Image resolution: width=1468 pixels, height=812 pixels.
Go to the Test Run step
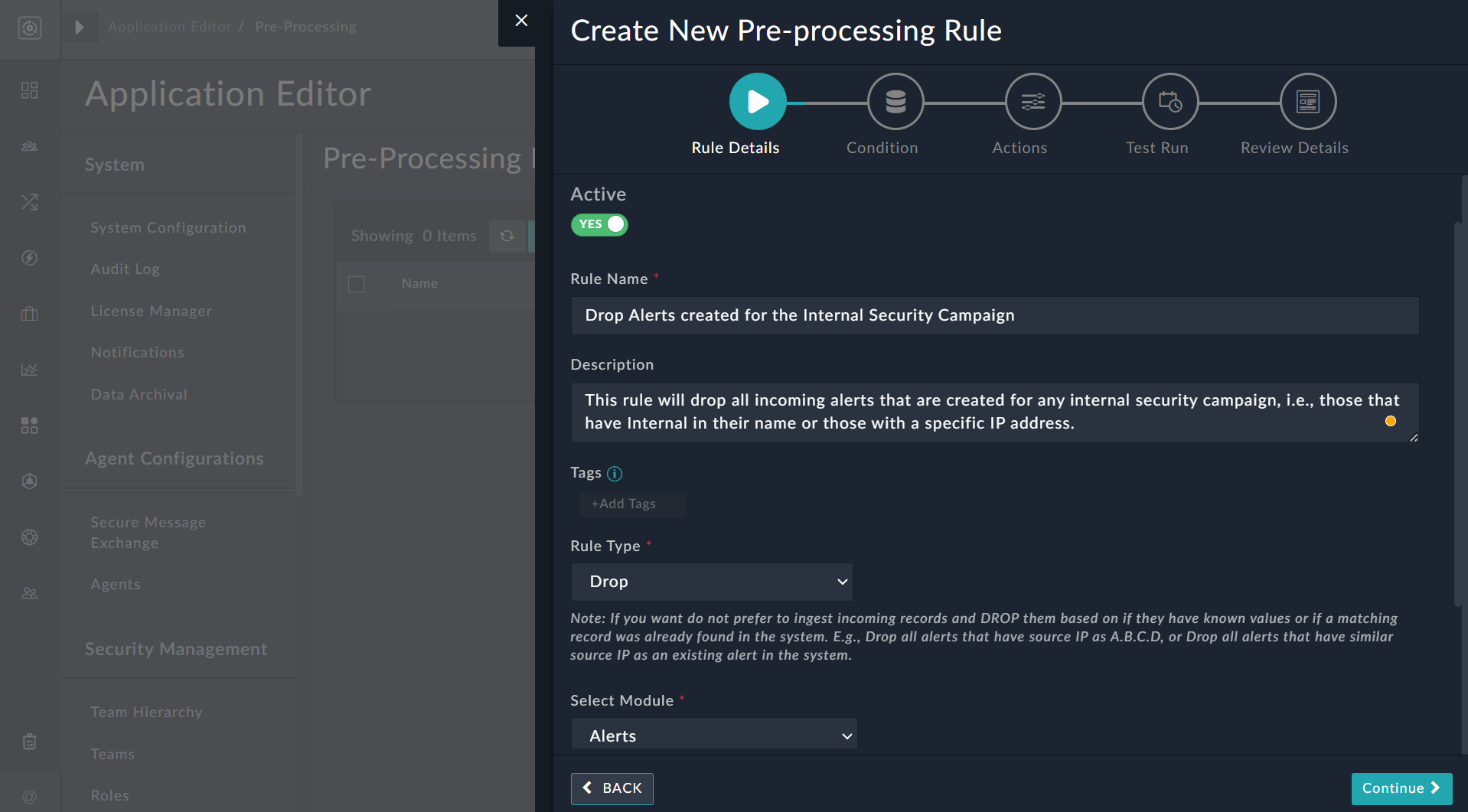coord(1170,101)
